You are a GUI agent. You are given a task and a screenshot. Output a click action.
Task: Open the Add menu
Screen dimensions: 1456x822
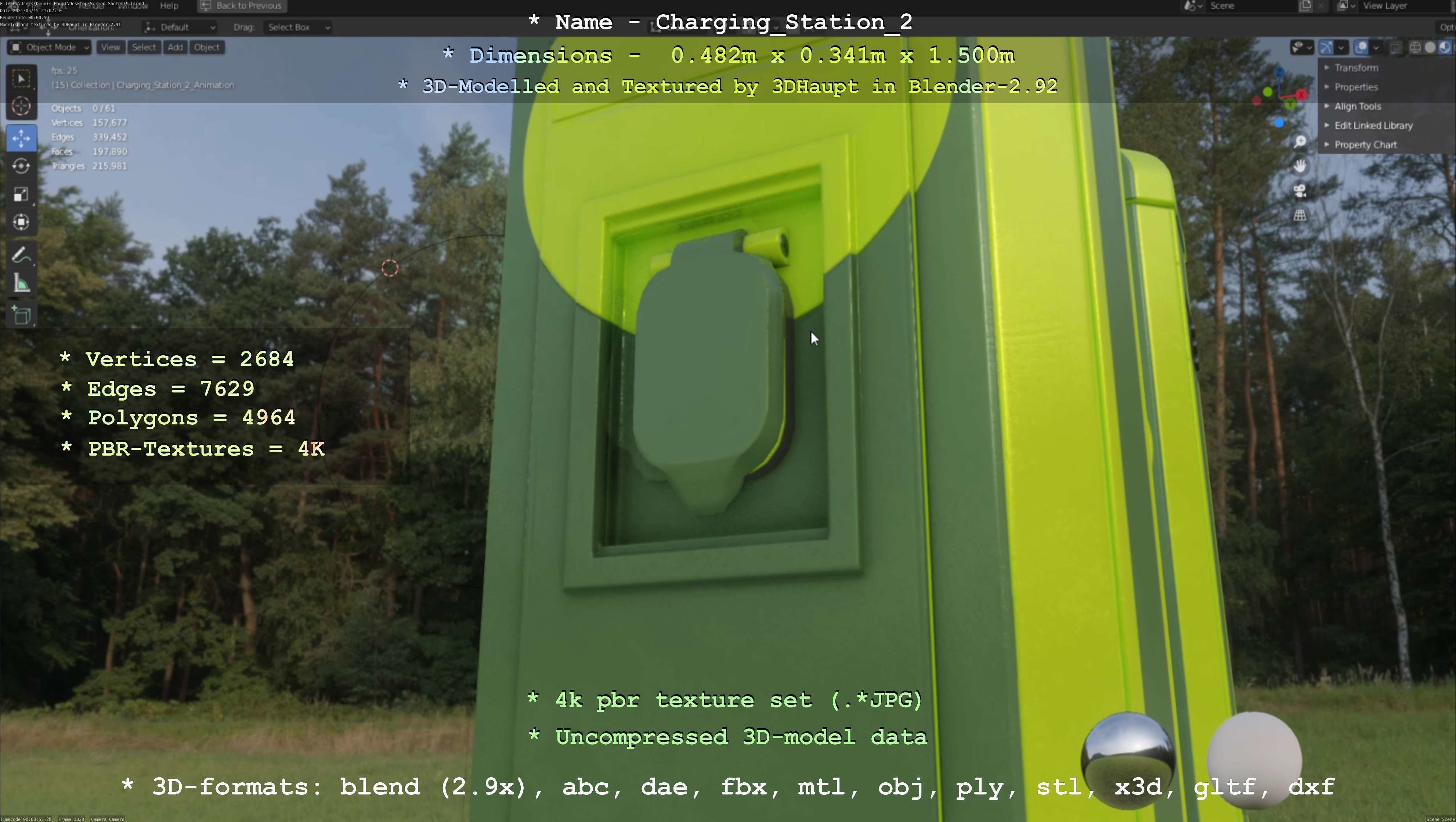(x=175, y=47)
